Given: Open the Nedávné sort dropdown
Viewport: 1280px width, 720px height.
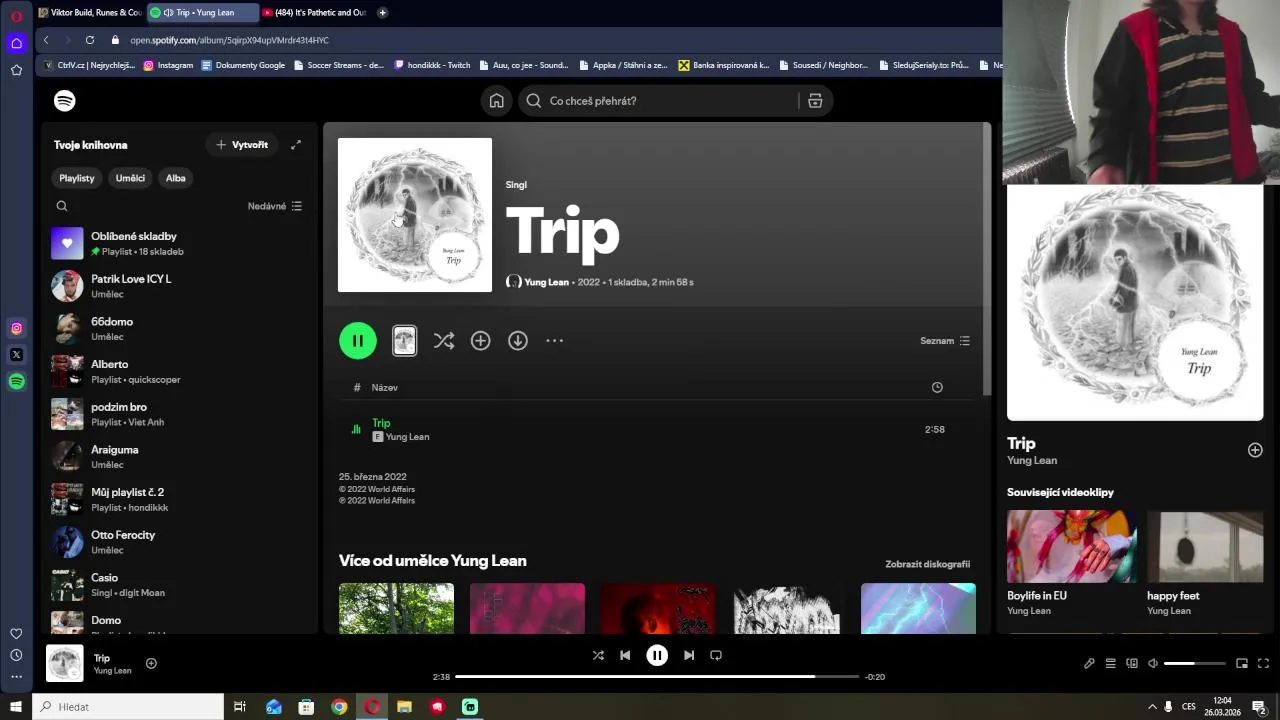Looking at the screenshot, I should [275, 206].
